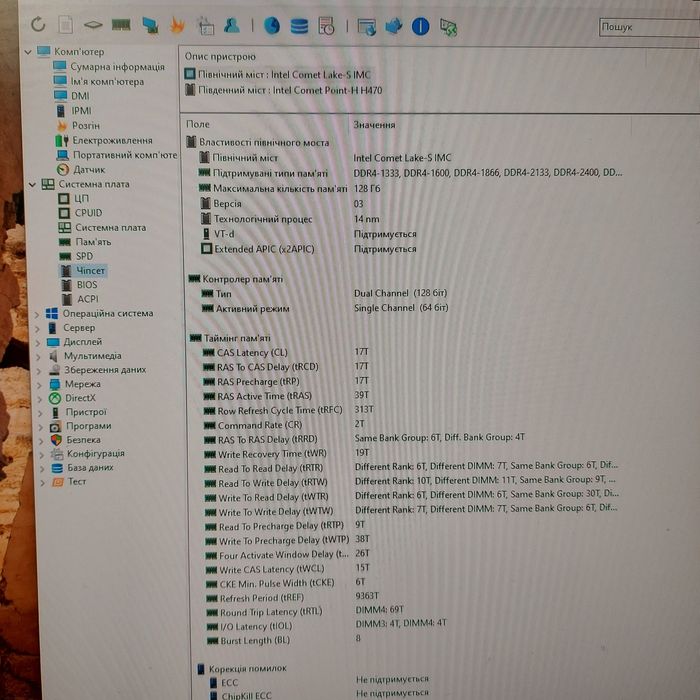700x700 pixels.
Task: Expand the Мультимедіа tree node
Action: click(x=38, y=357)
